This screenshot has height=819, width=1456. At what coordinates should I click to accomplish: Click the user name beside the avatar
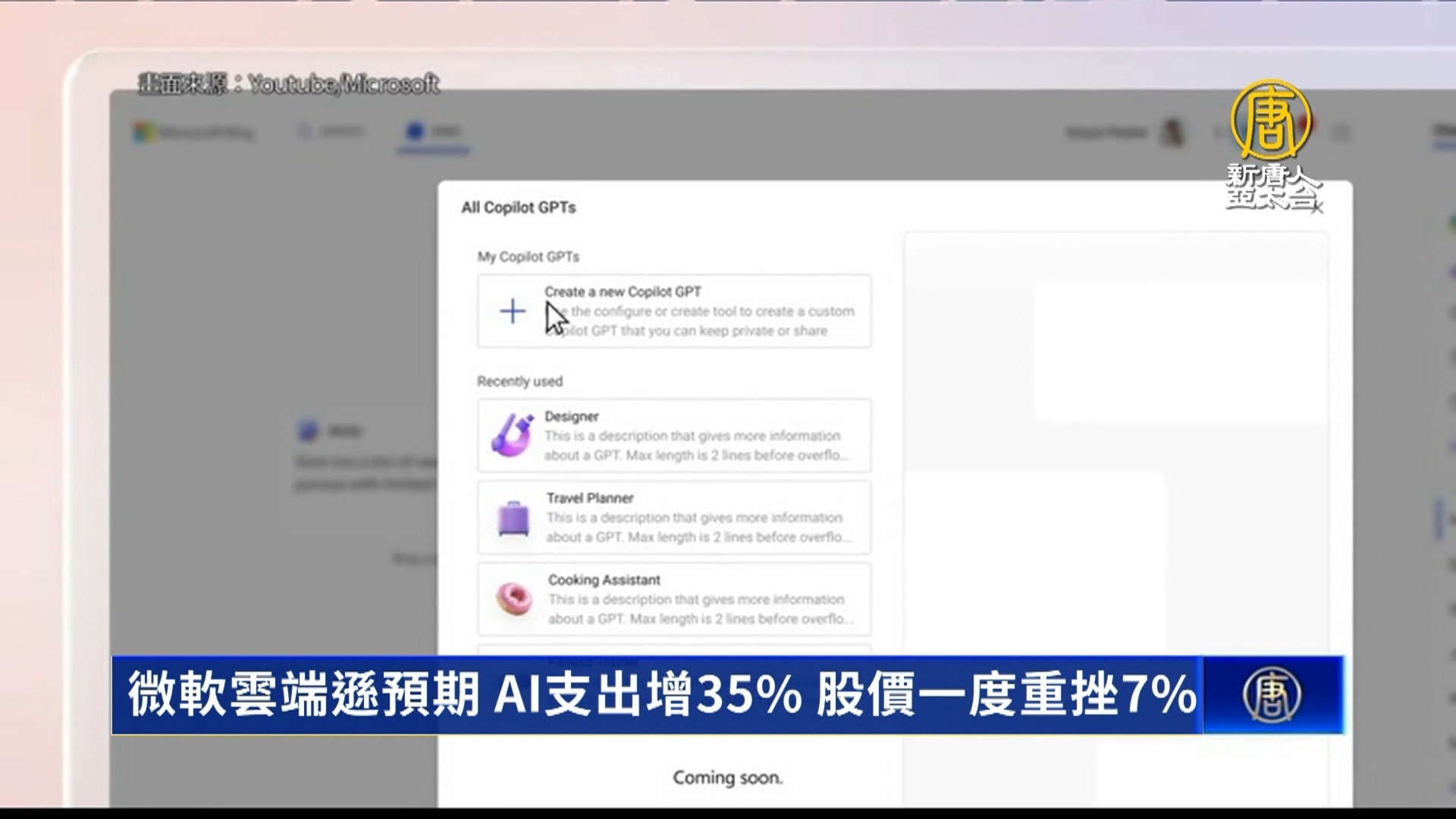pos(1106,133)
